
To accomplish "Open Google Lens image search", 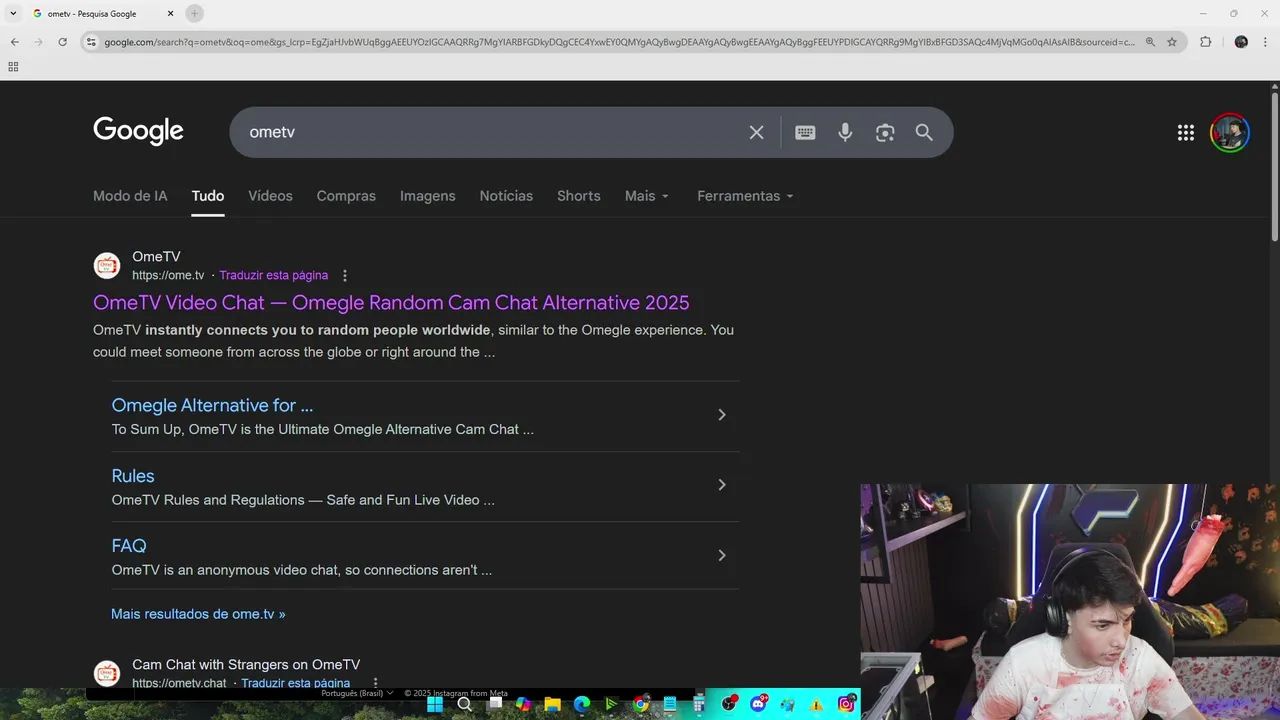I will 885,132.
